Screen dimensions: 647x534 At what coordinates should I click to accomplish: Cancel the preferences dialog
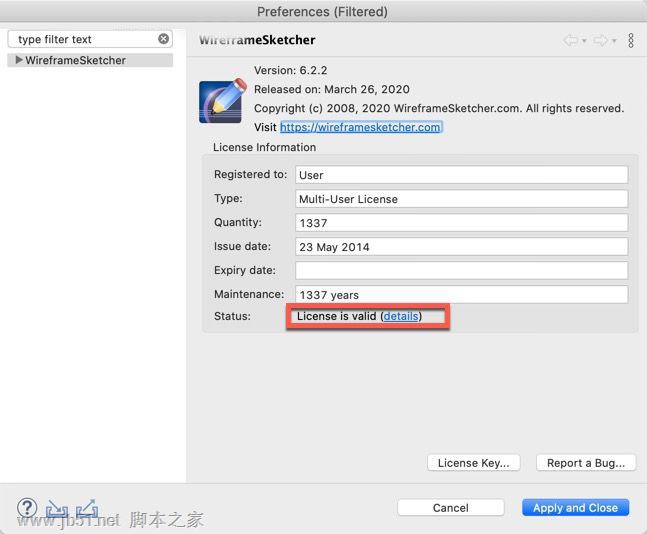(451, 508)
